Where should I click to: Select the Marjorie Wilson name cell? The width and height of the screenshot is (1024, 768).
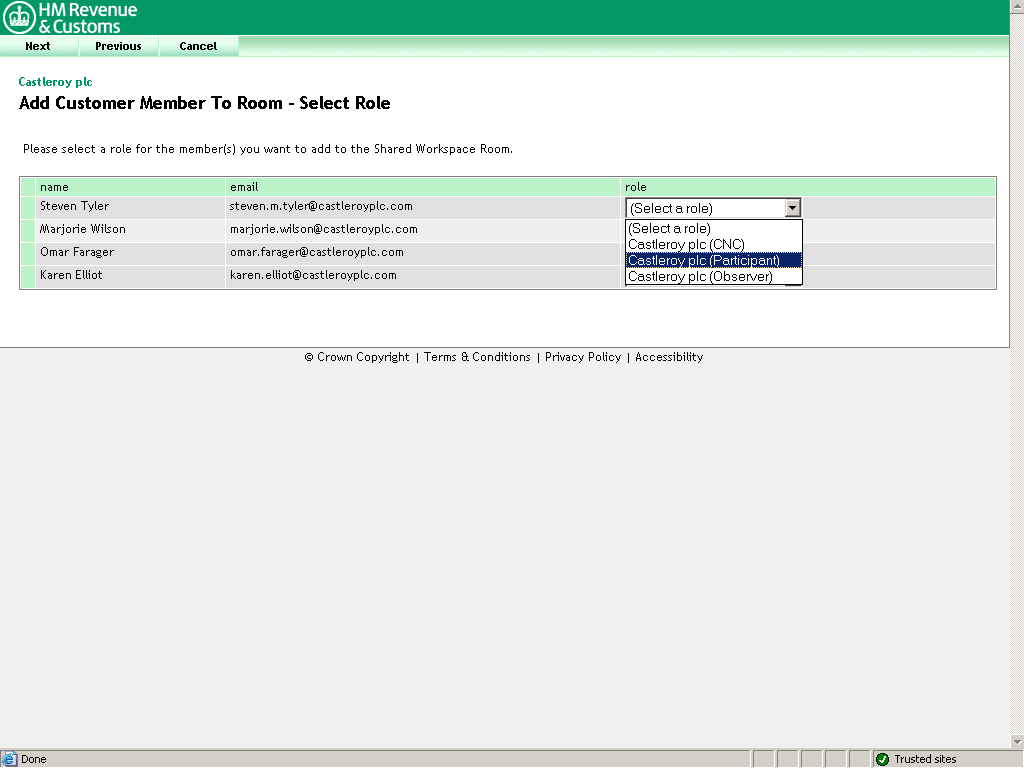coord(83,229)
